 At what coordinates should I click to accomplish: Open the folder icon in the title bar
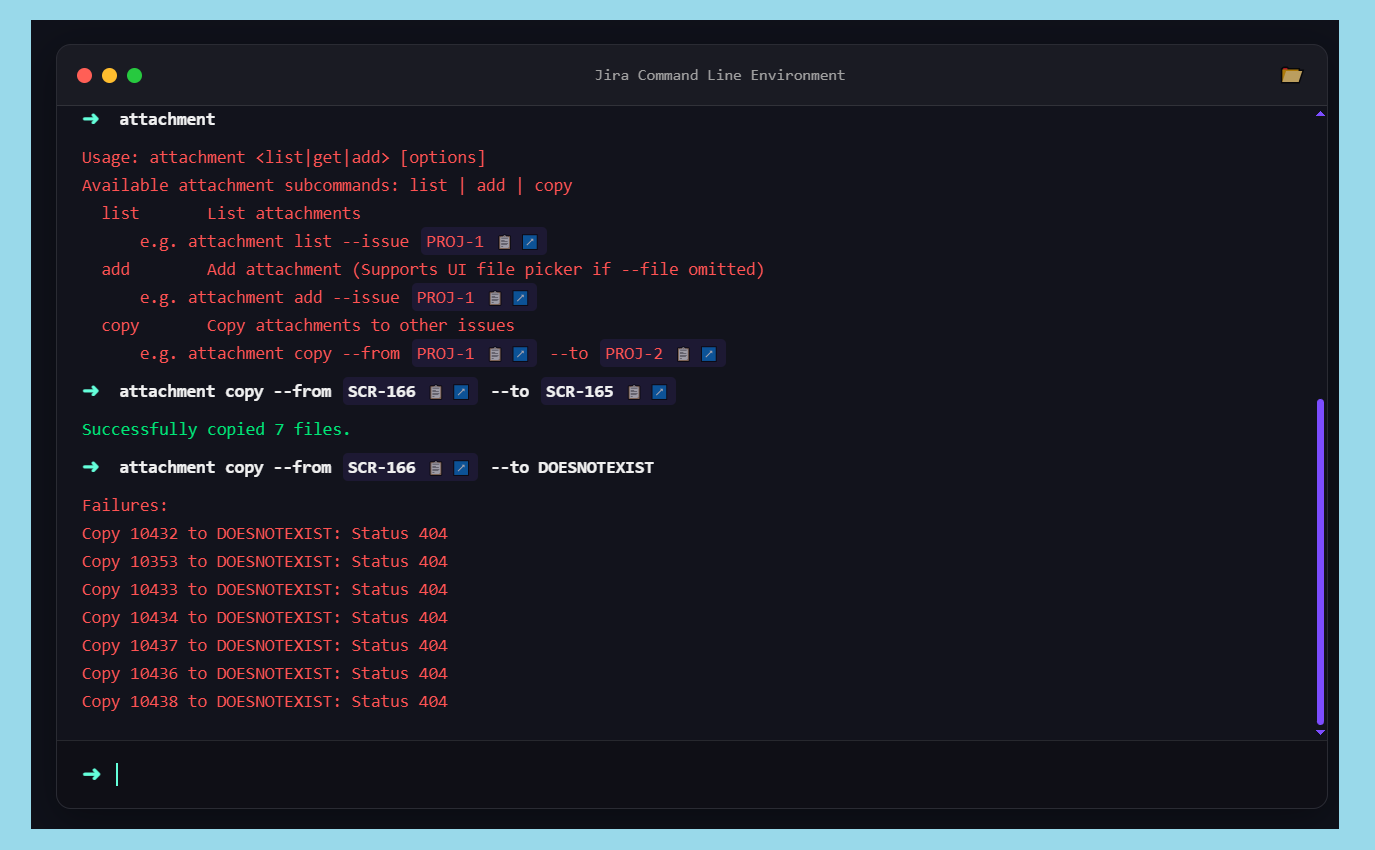[1292, 75]
